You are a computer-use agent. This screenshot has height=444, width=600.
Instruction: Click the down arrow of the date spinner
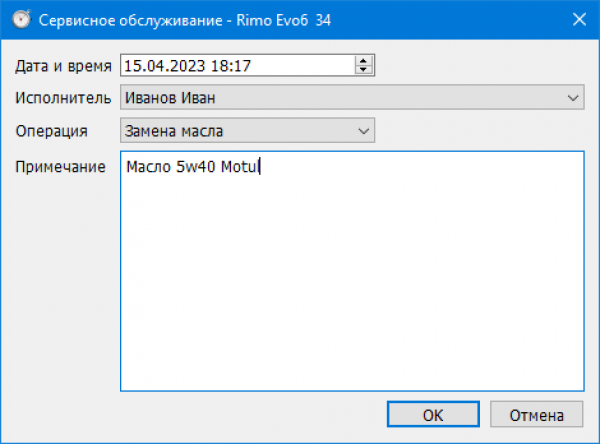(x=363, y=71)
